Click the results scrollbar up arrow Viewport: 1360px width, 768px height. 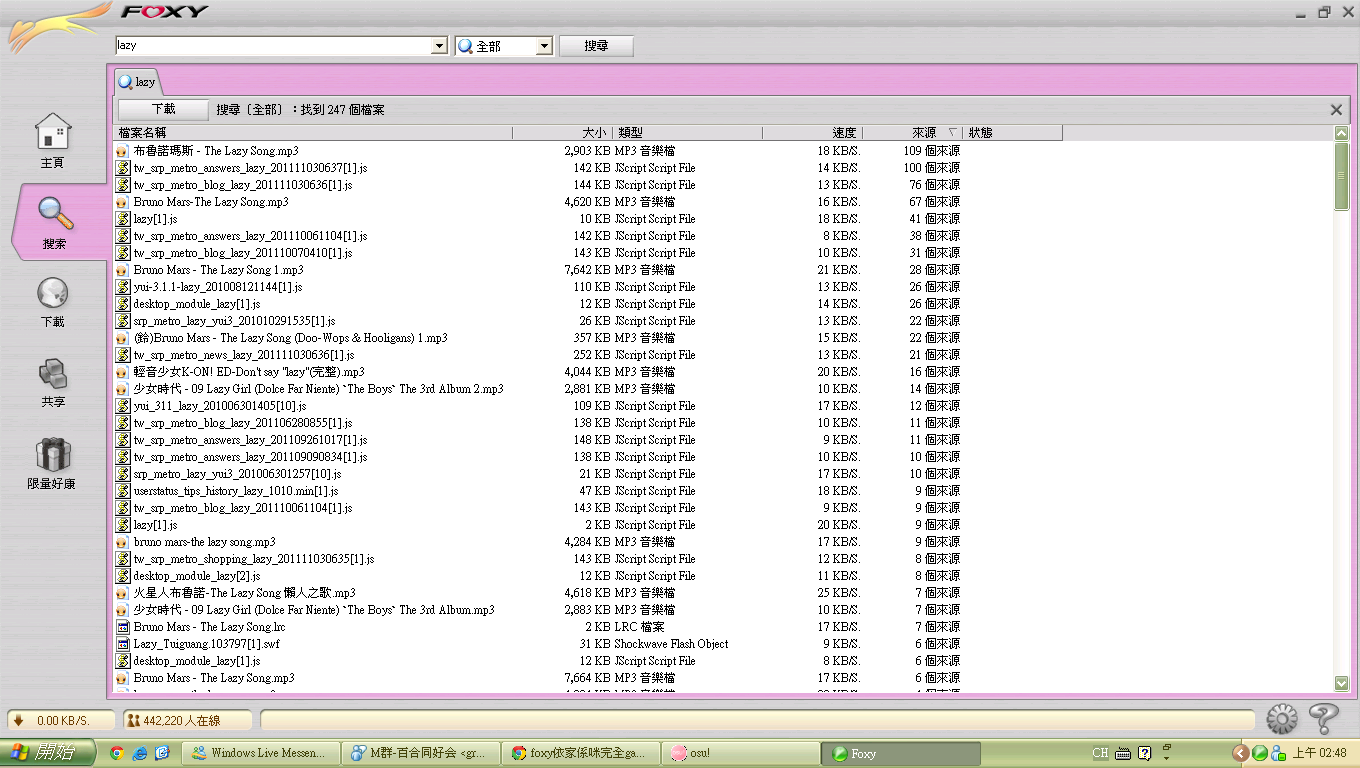(x=1341, y=133)
